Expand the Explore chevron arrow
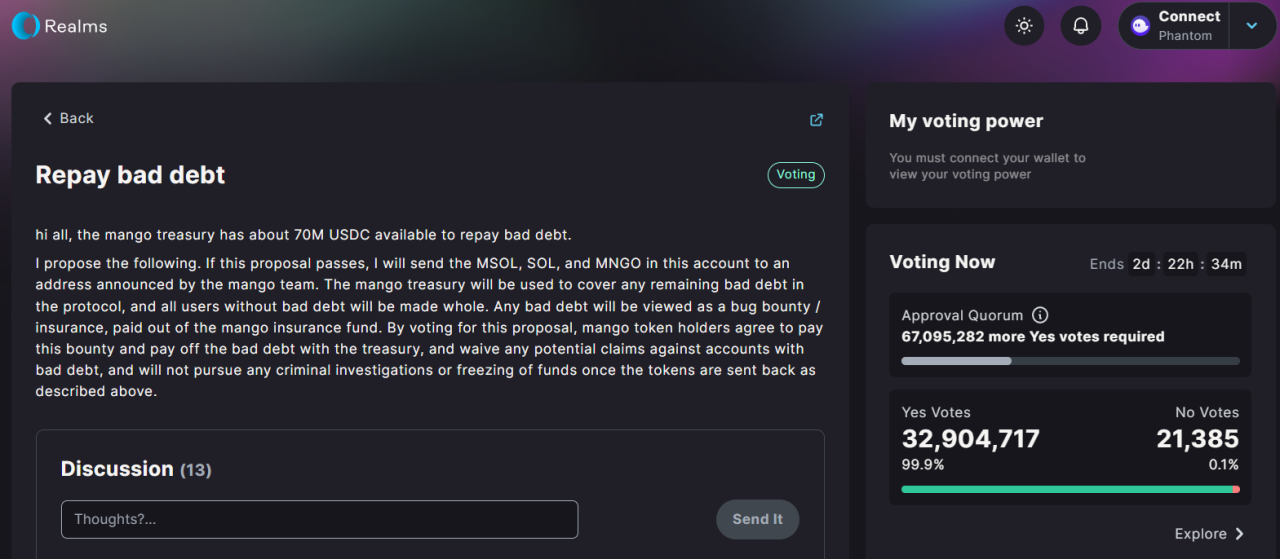This screenshot has width=1280, height=559. [1240, 534]
